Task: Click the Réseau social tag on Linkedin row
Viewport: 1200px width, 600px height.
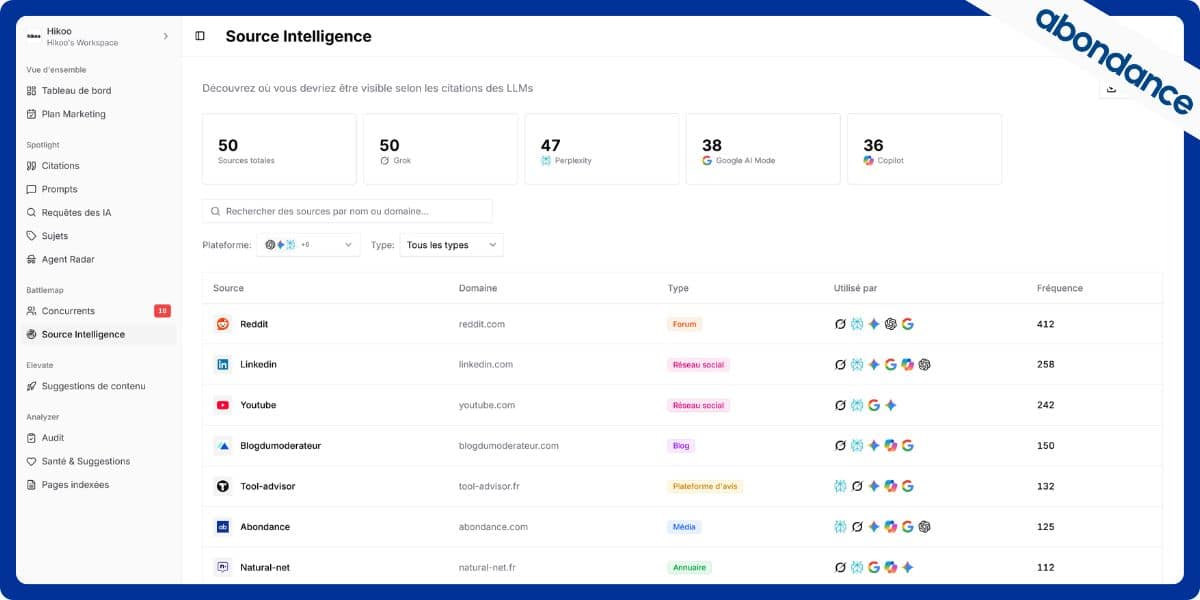Action: [x=699, y=365]
